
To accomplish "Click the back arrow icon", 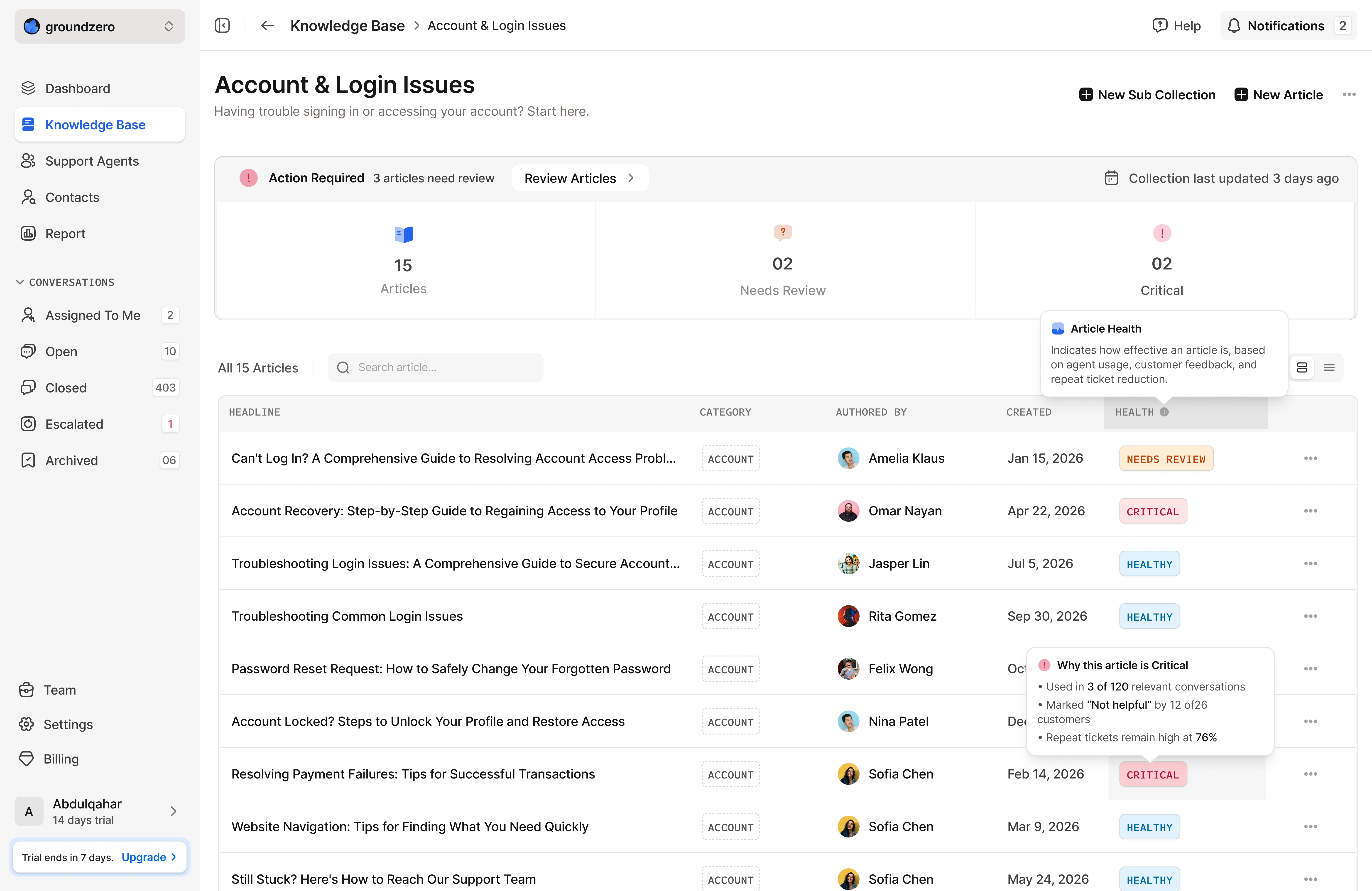I will pos(267,25).
